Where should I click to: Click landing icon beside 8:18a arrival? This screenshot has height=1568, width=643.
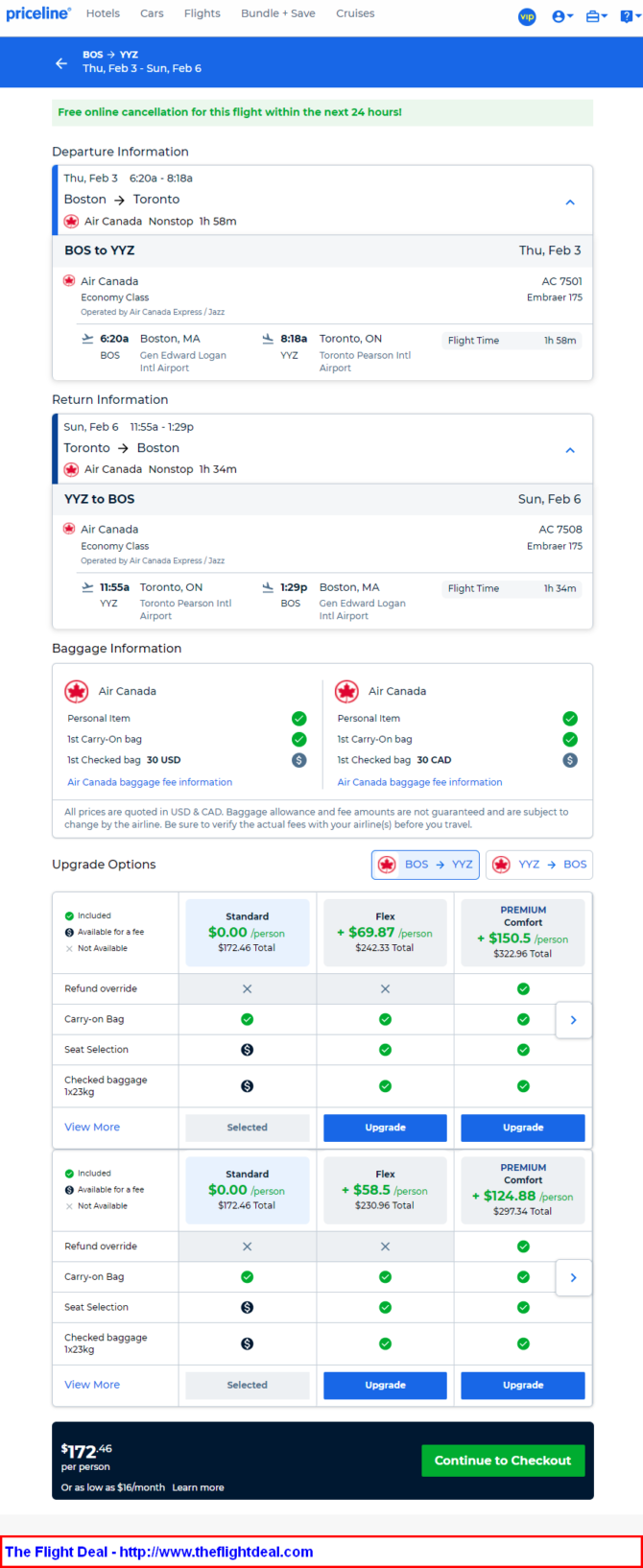268,339
